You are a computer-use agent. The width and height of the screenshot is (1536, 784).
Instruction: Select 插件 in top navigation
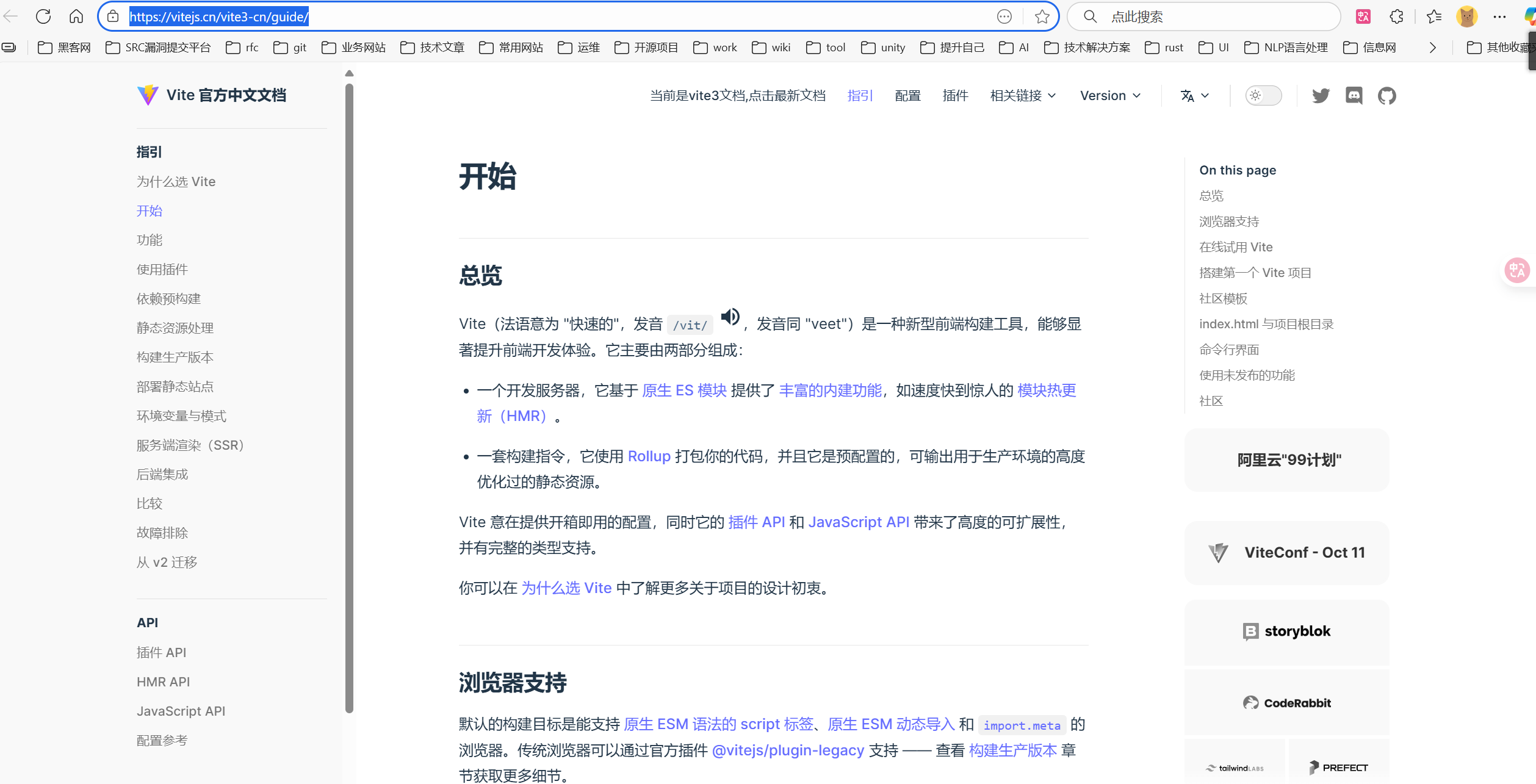coord(955,96)
